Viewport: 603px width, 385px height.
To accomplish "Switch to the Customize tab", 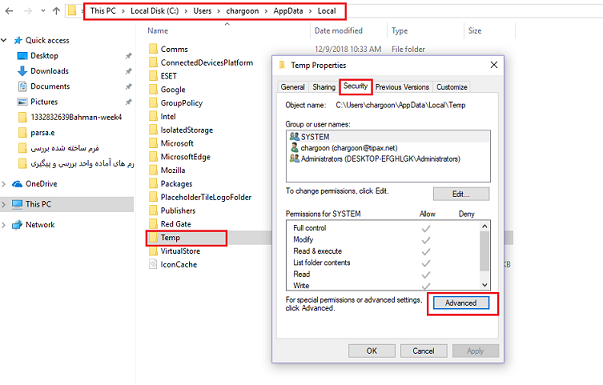I will click(x=452, y=87).
